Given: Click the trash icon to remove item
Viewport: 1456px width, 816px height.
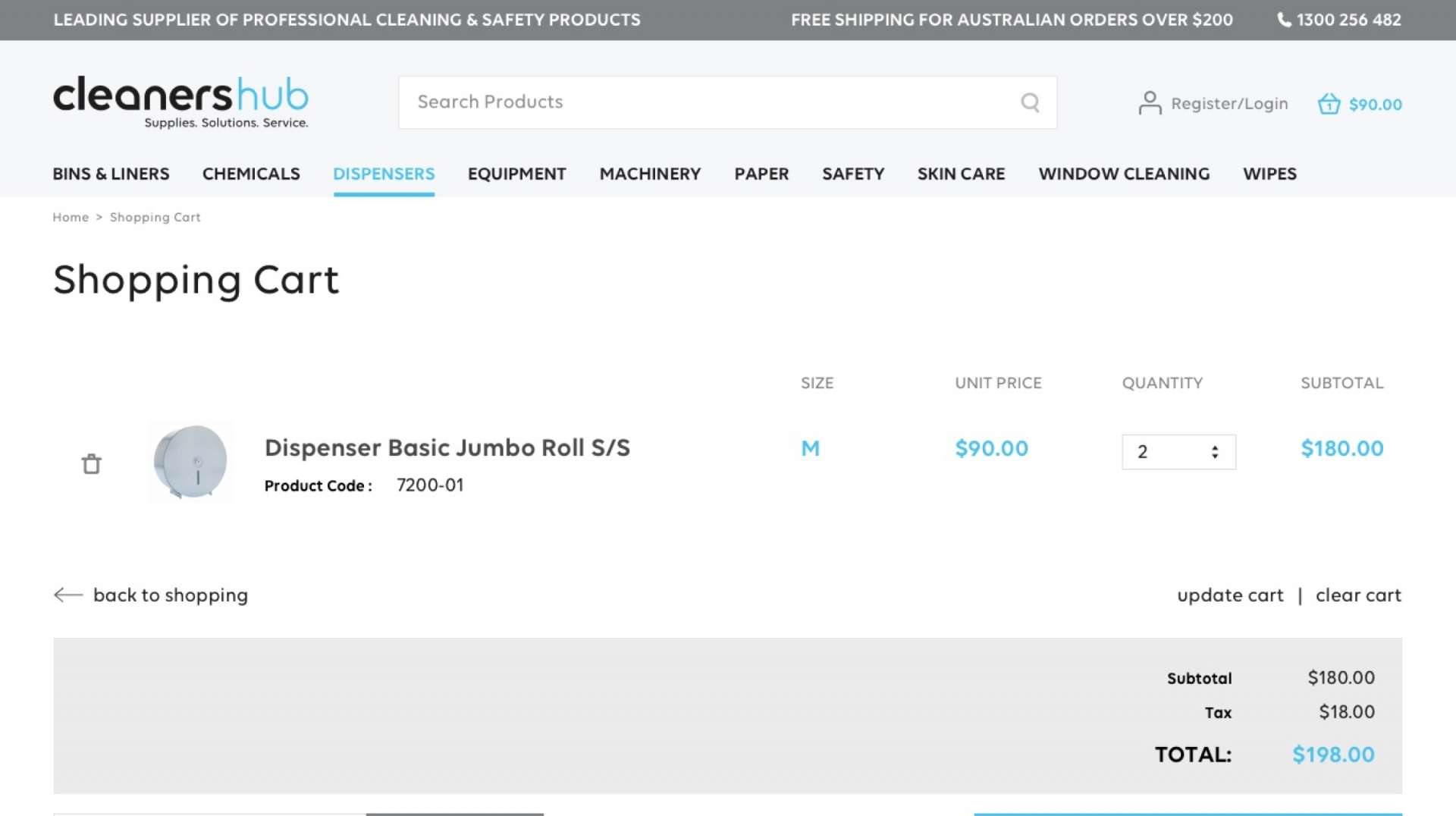Looking at the screenshot, I should (91, 463).
